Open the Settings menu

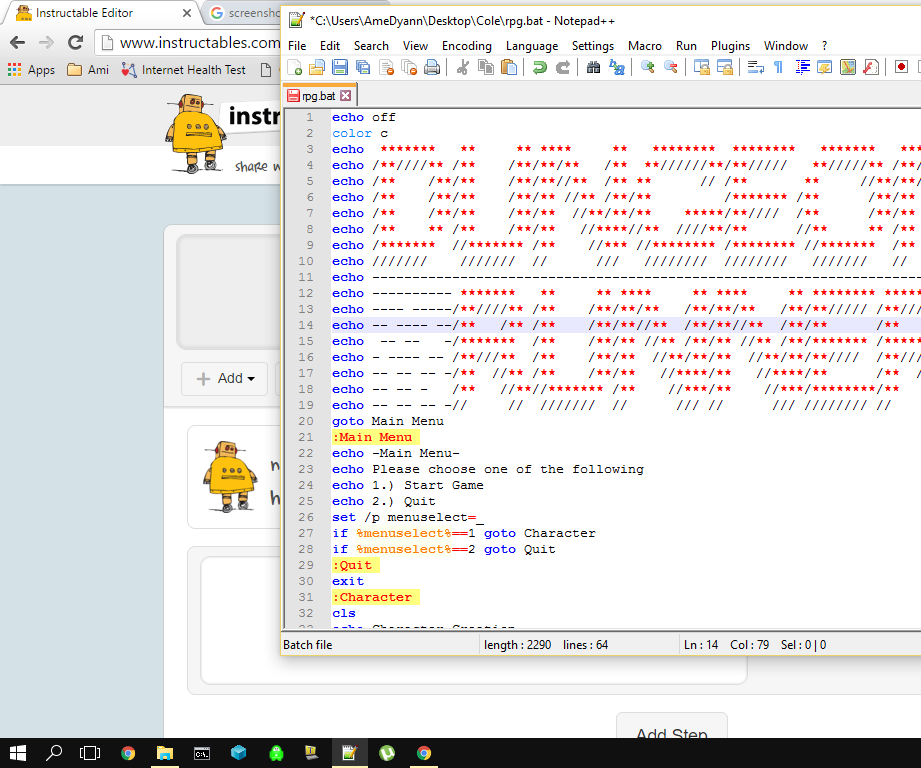(x=593, y=46)
